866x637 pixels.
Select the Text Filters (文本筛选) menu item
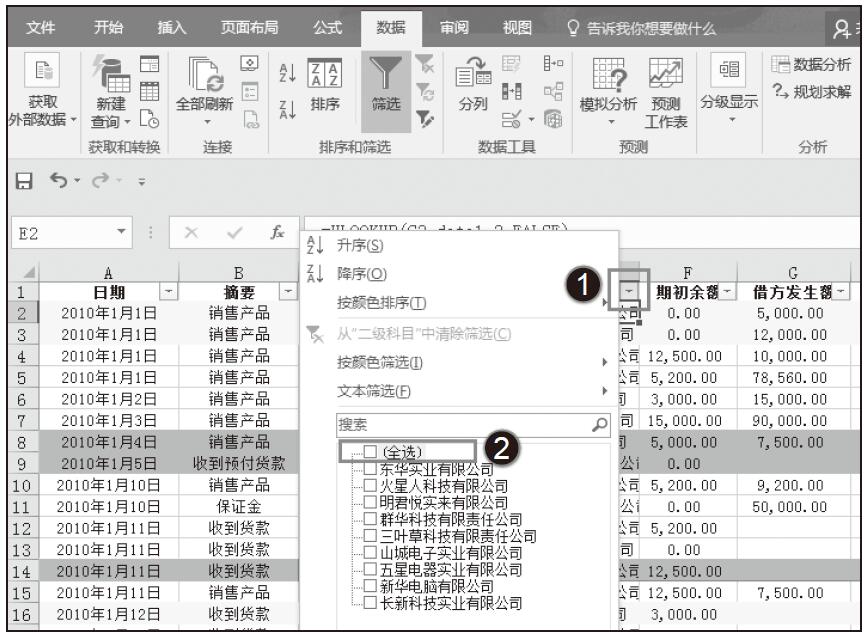pos(374,390)
